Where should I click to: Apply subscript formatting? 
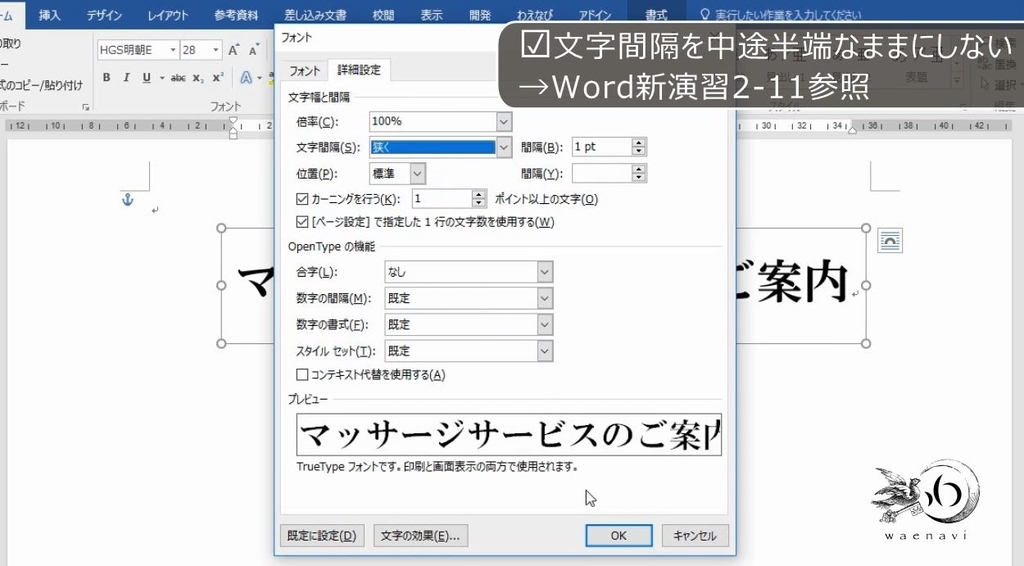pos(198,78)
